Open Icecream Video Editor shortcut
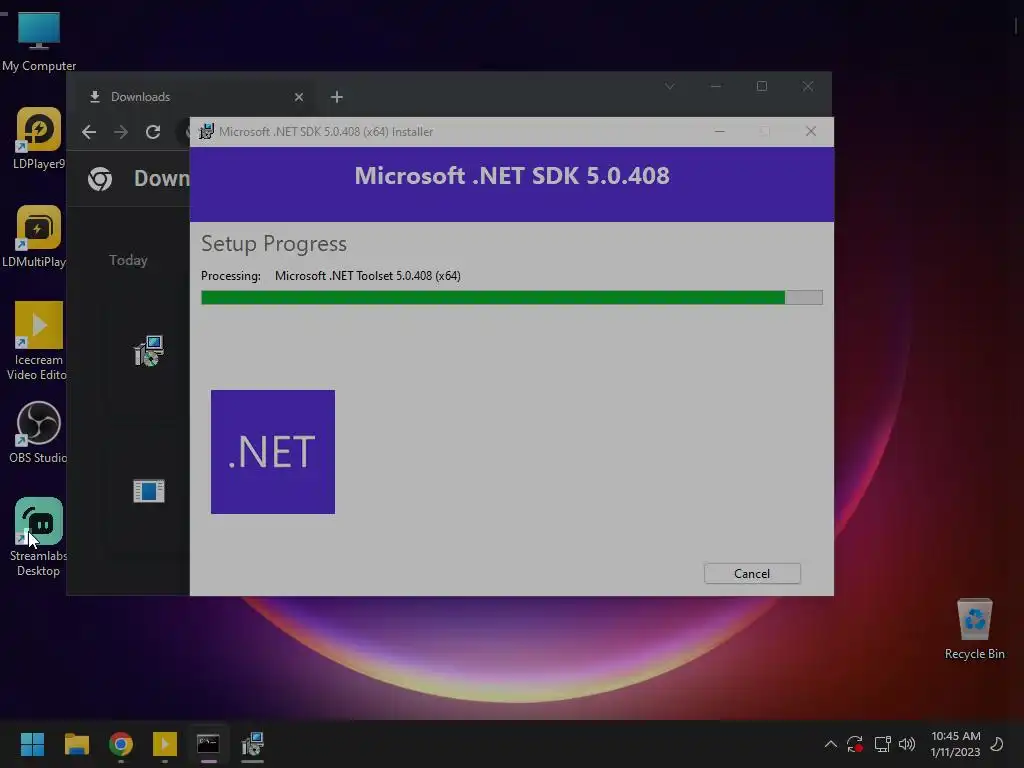1024x768 pixels. (x=38, y=340)
